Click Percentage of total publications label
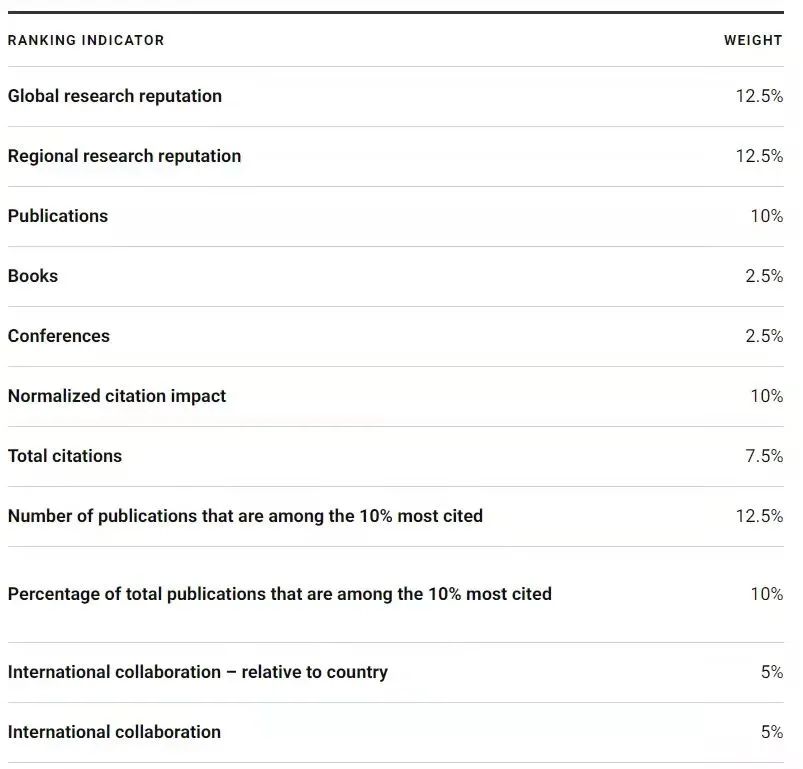Screen dimensions: 803x769 [280, 594]
